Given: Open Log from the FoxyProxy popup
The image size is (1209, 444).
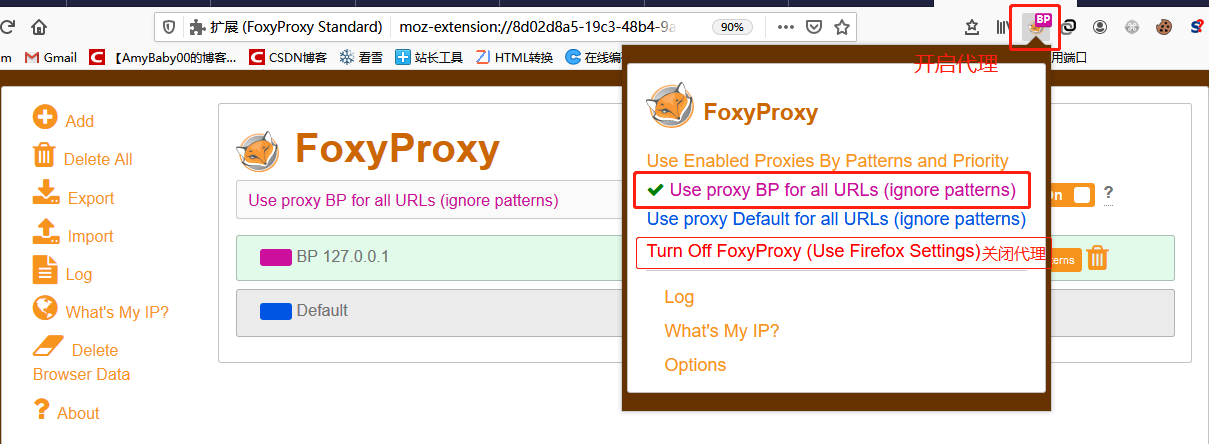Looking at the screenshot, I should pos(679,297).
